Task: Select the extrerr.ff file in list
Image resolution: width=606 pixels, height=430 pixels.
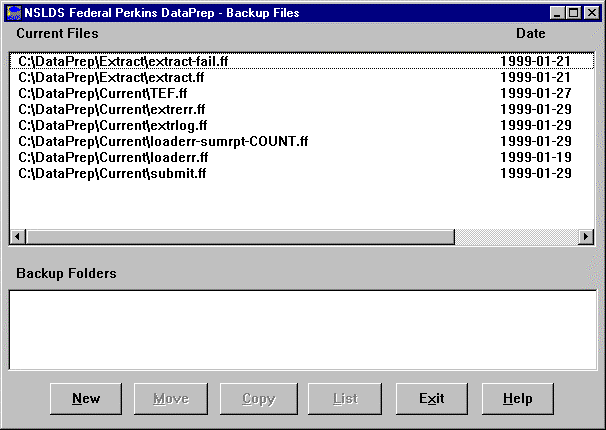Action: click(x=112, y=109)
